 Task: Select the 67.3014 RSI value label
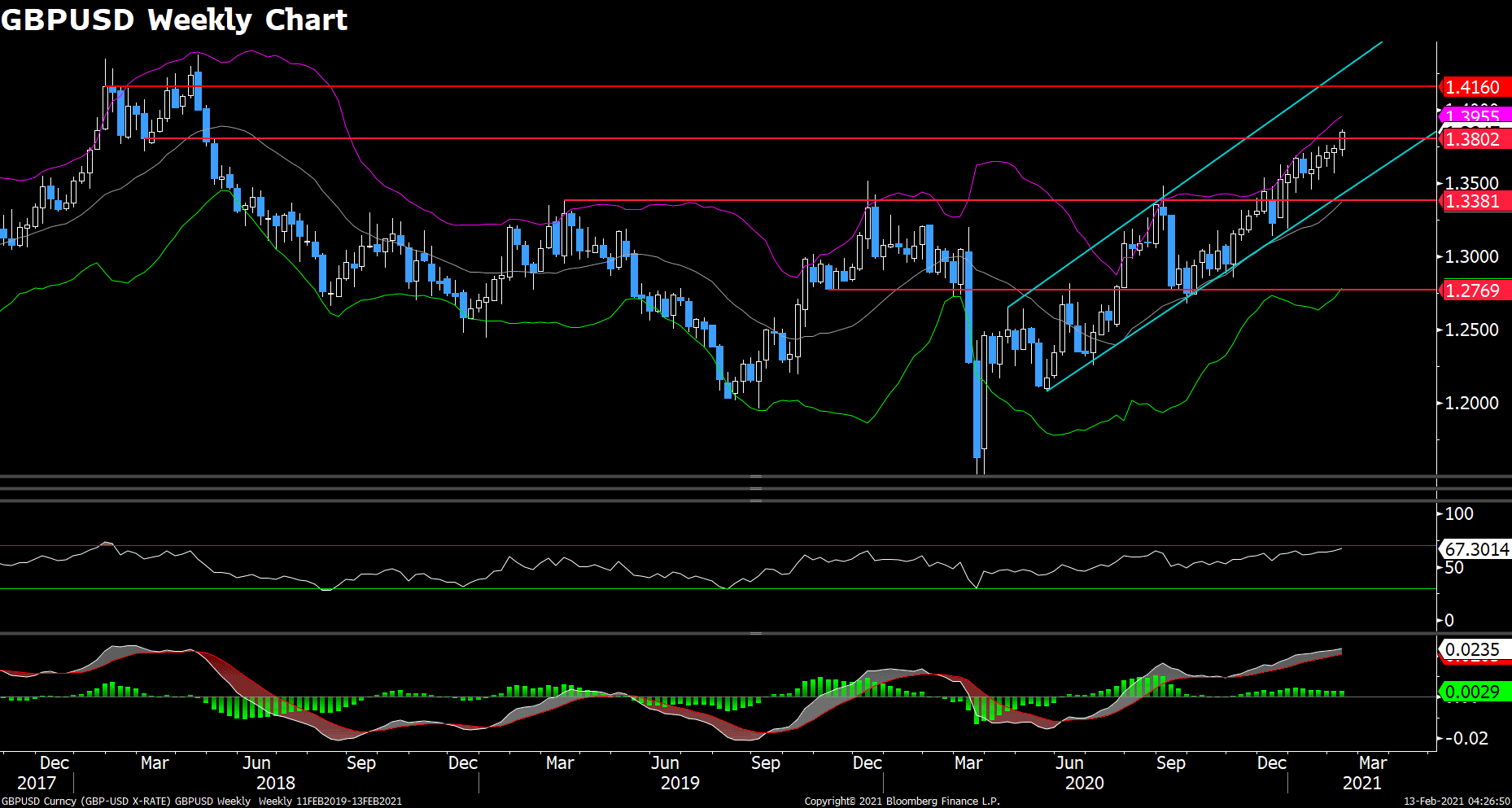1476,549
